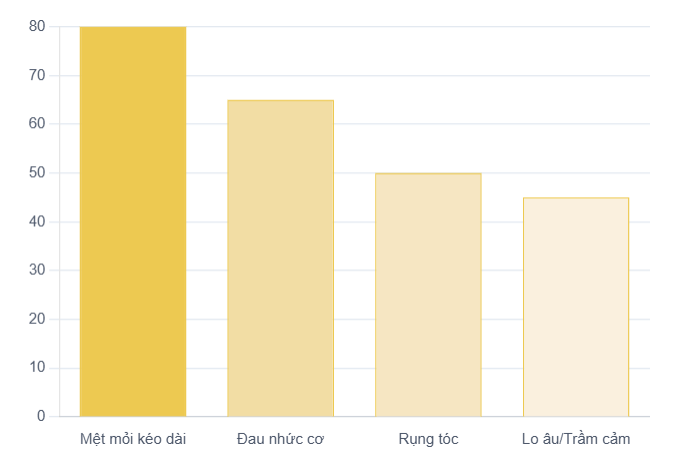This screenshot has width=677, height=462.
Task: Click the 80 y-axis tick label
Action: coord(37,27)
